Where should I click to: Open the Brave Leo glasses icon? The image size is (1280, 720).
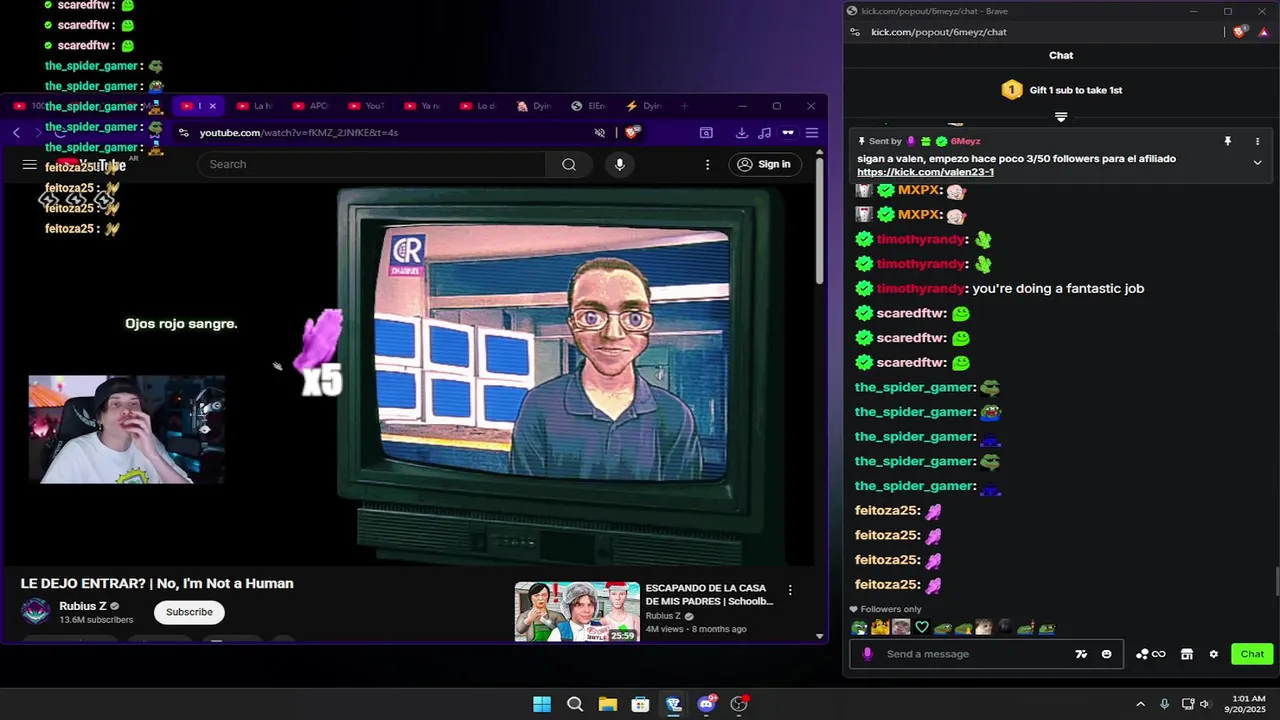(x=788, y=132)
